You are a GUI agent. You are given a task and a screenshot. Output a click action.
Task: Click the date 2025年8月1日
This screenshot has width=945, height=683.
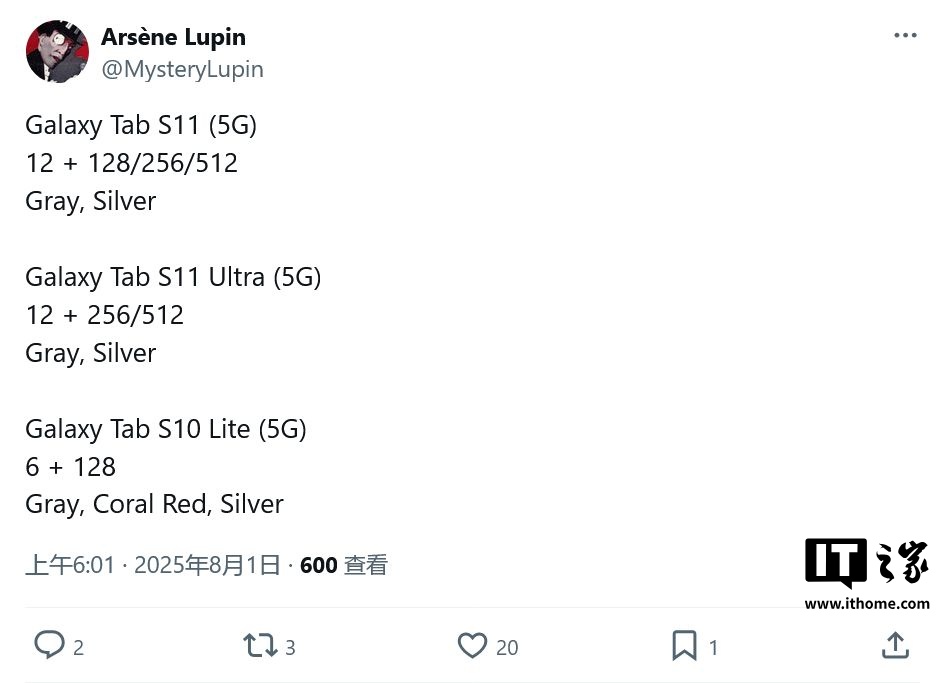207,565
